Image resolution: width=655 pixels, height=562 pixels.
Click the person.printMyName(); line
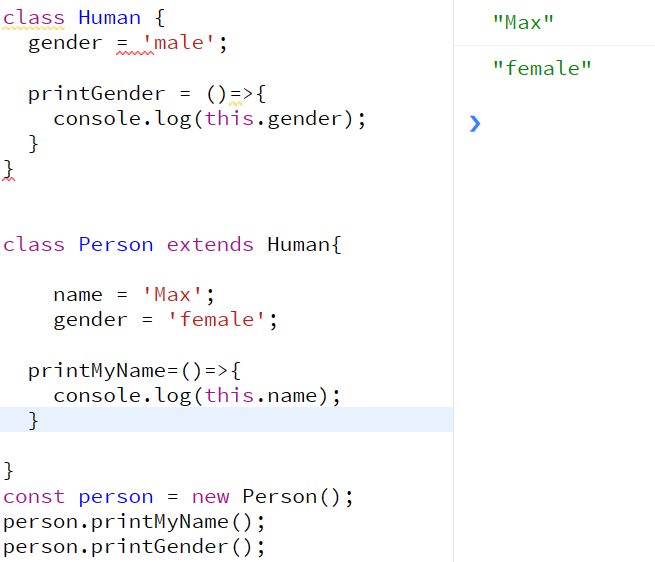pos(134,522)
